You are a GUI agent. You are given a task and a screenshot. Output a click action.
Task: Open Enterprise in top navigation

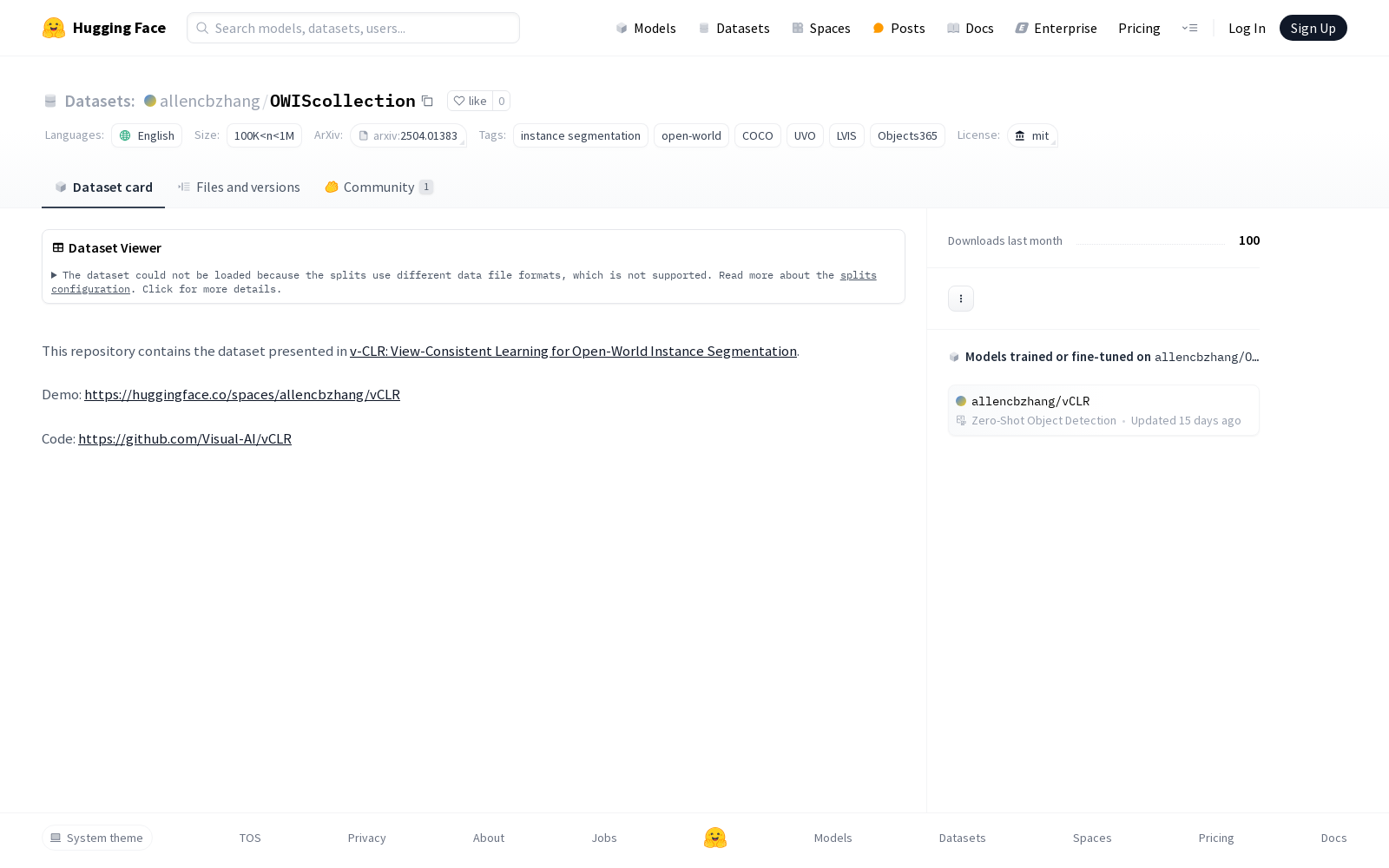[1057, 28]
